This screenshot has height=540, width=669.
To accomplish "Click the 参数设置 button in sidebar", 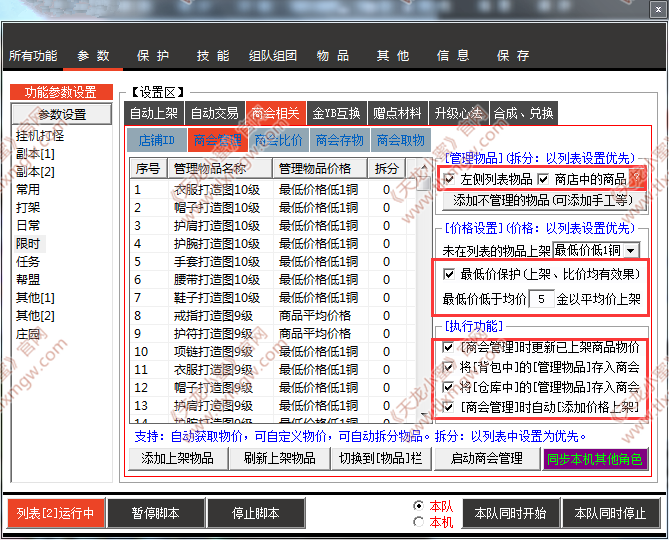I will (62, 114).
